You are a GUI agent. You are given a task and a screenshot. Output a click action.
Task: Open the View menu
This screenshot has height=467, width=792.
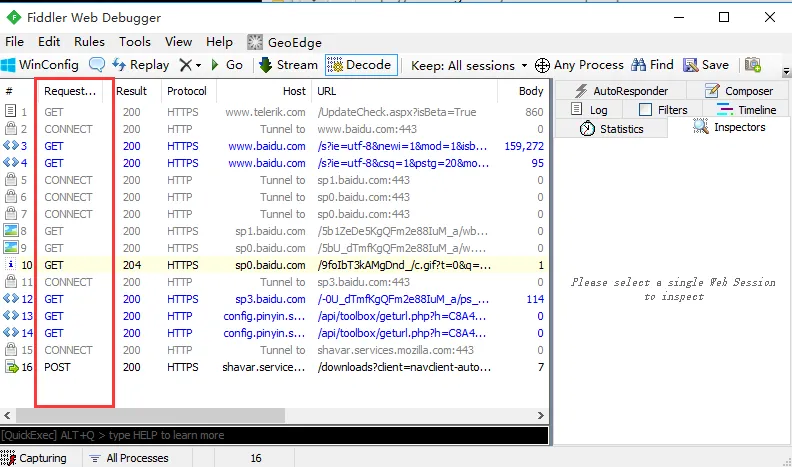(178, 42)
